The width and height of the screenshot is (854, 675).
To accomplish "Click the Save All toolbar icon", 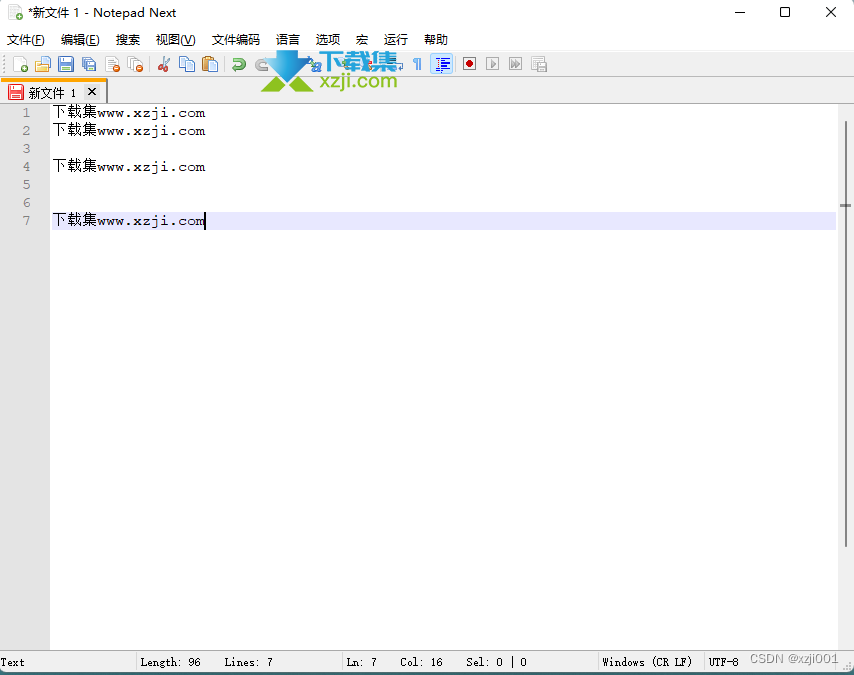I will pyautogui.click(x=86, y=64).
